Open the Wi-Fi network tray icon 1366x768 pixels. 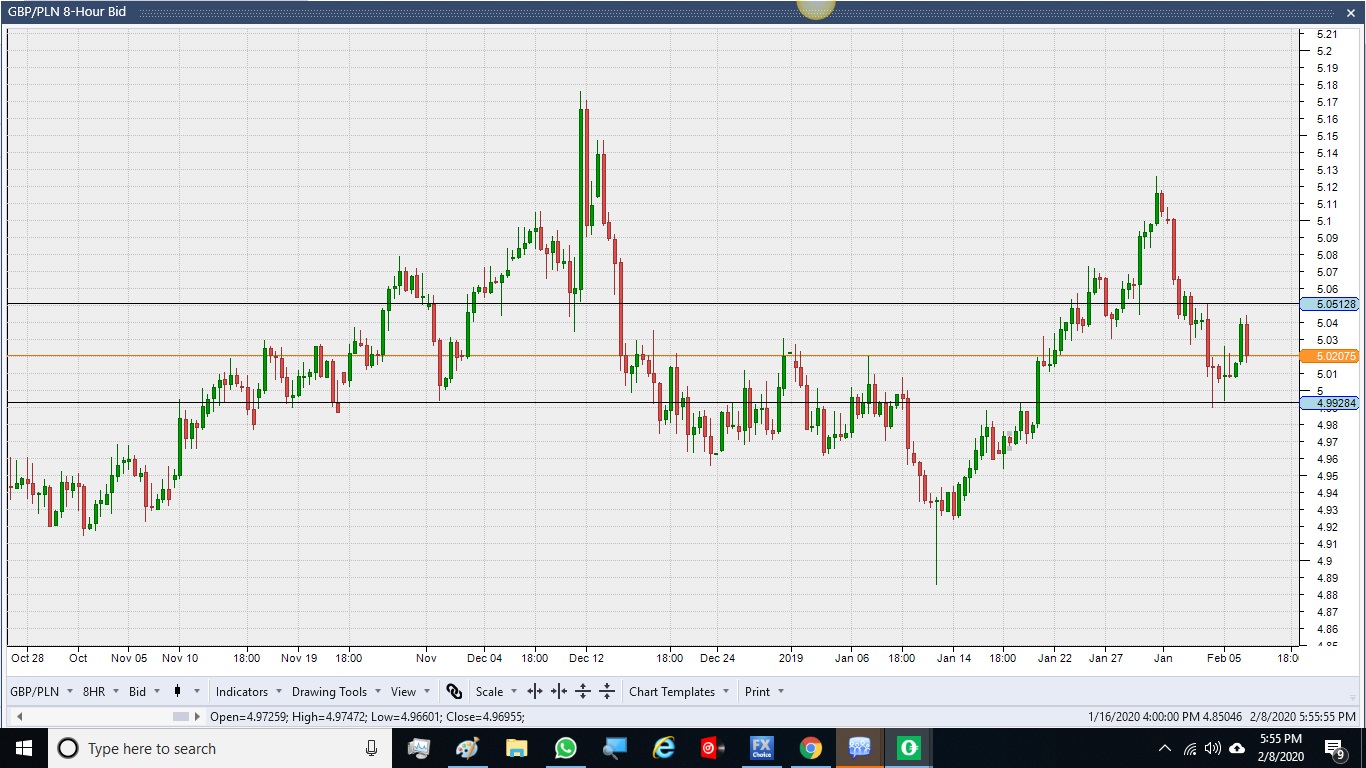(x=1190, y=748)
